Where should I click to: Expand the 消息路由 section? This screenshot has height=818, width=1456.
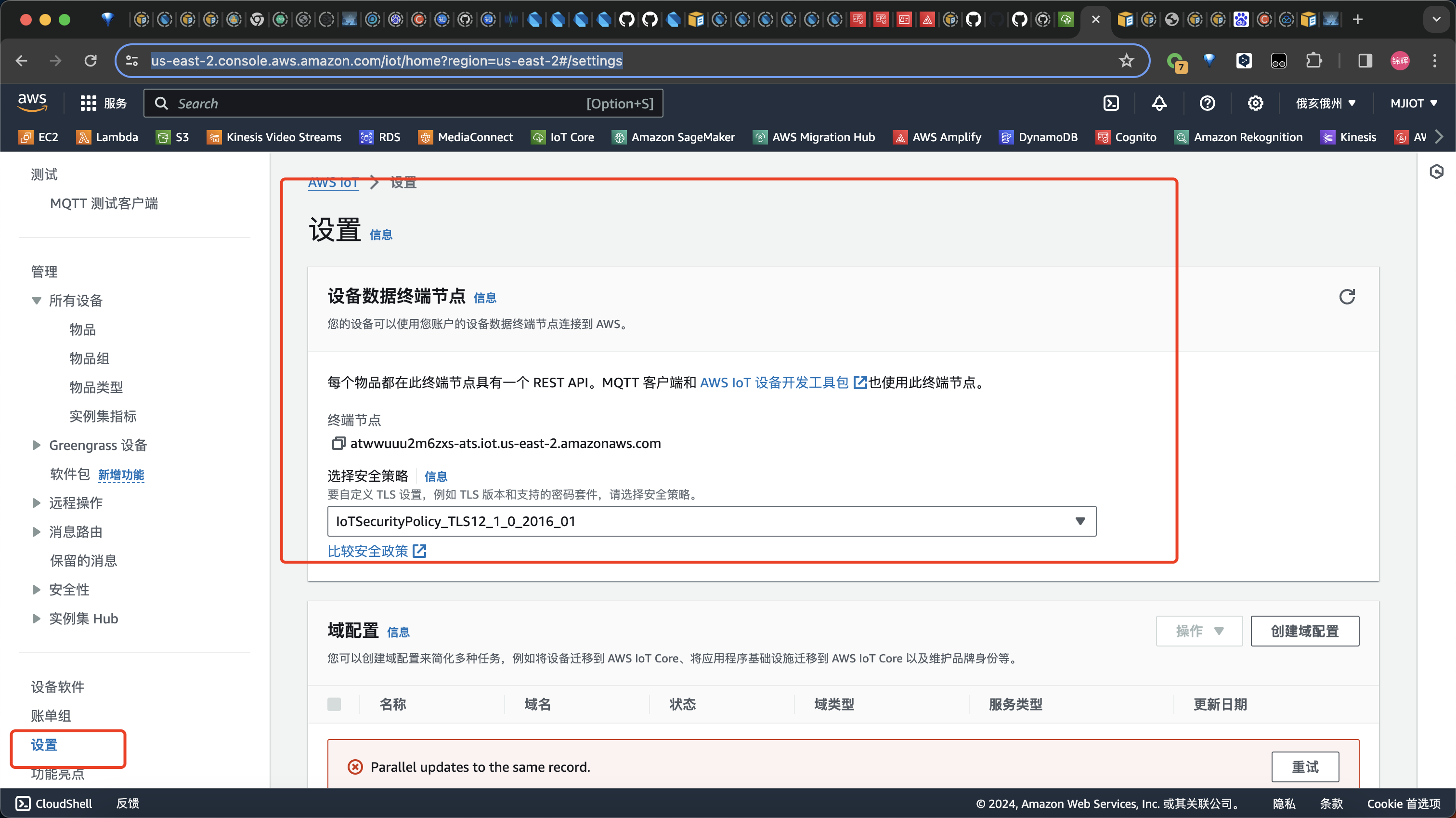tap(37, 532)
